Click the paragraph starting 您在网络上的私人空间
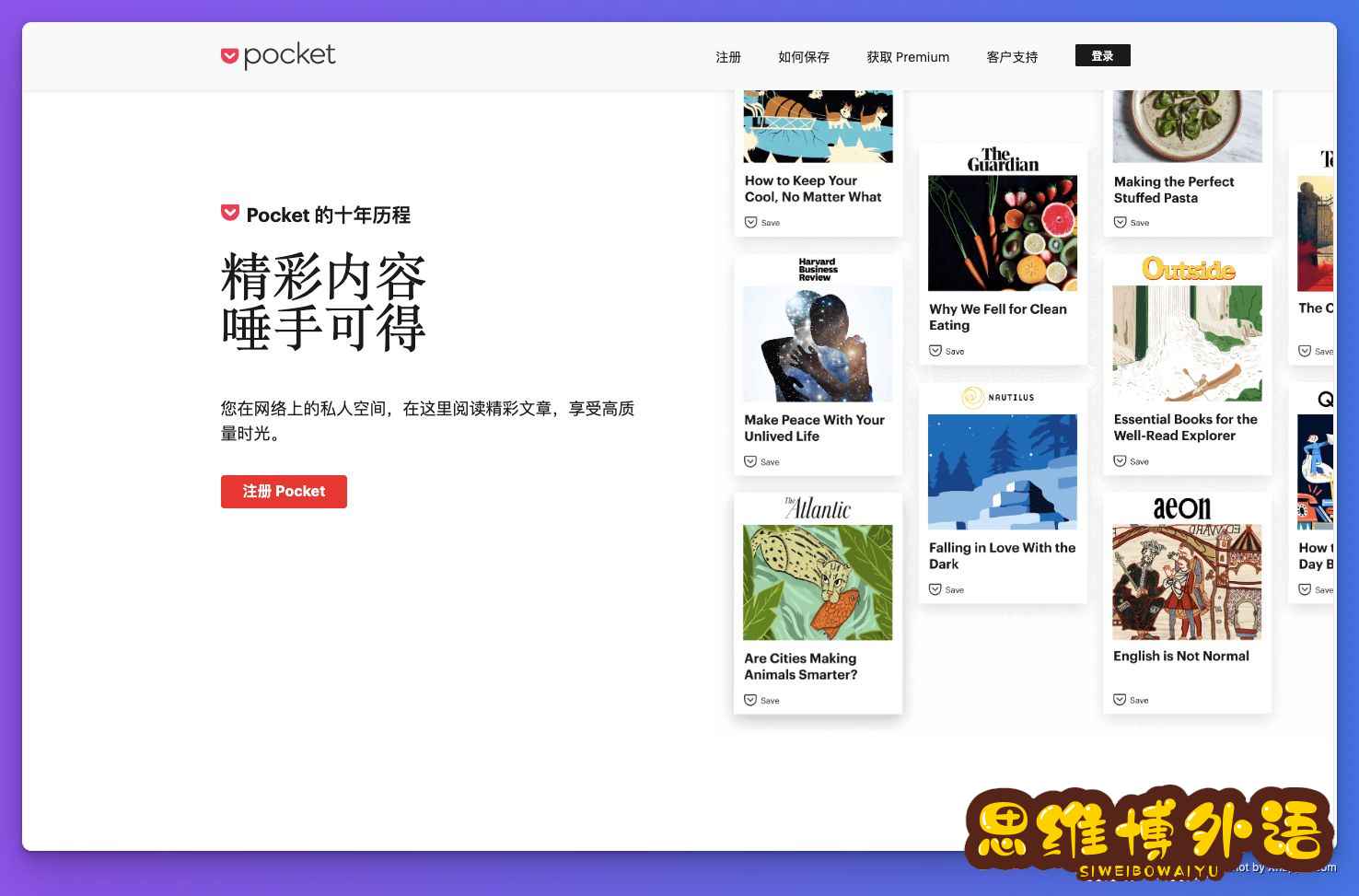Viewport: 1359px width, 896px height. 427,421
